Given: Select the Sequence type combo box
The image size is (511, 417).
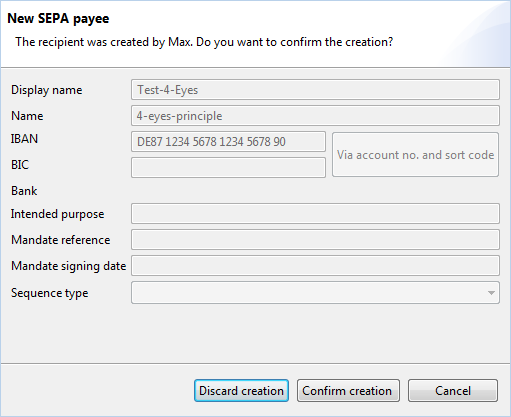Looking at the screenshot, I should (315, 293).
